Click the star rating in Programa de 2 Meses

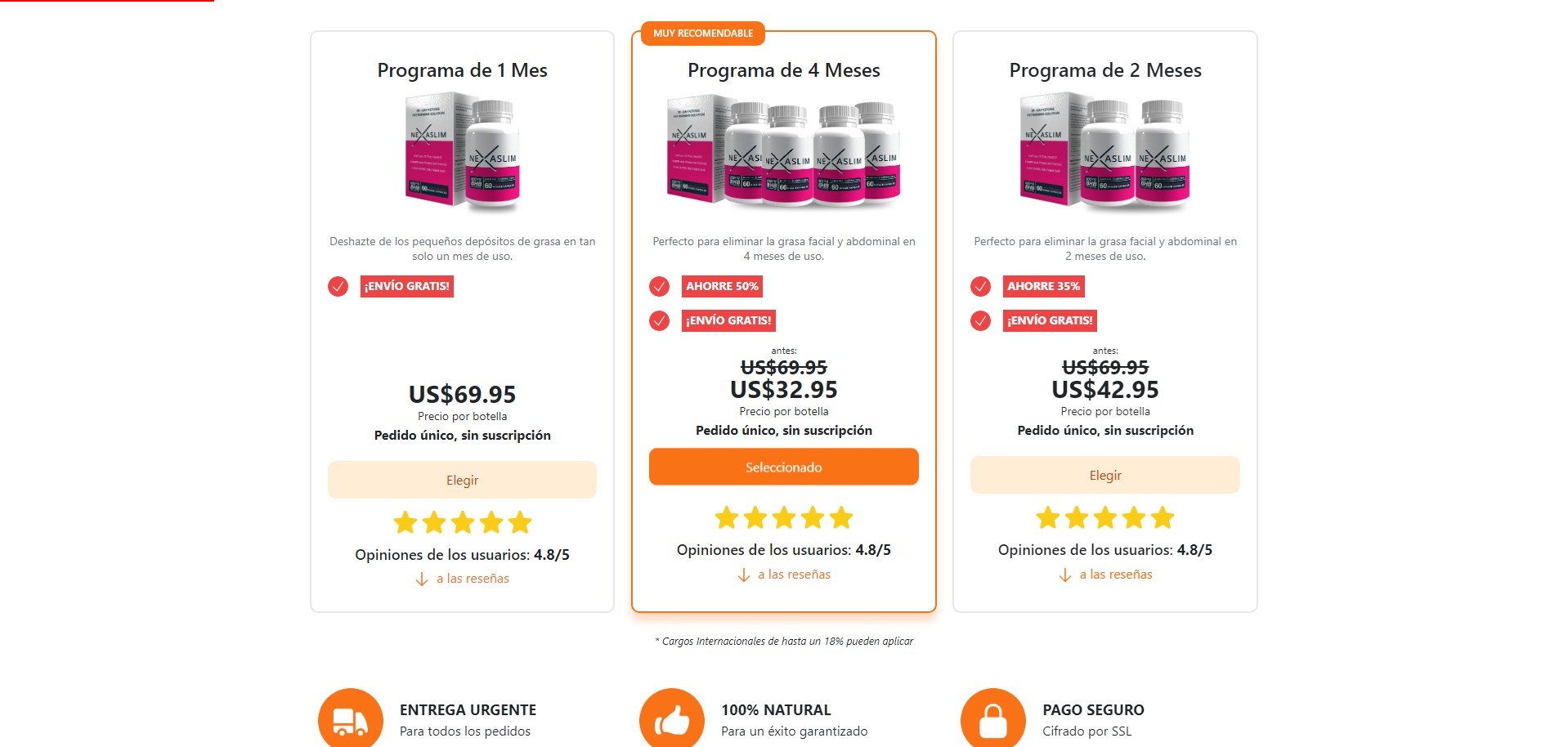click(1104, 517)
